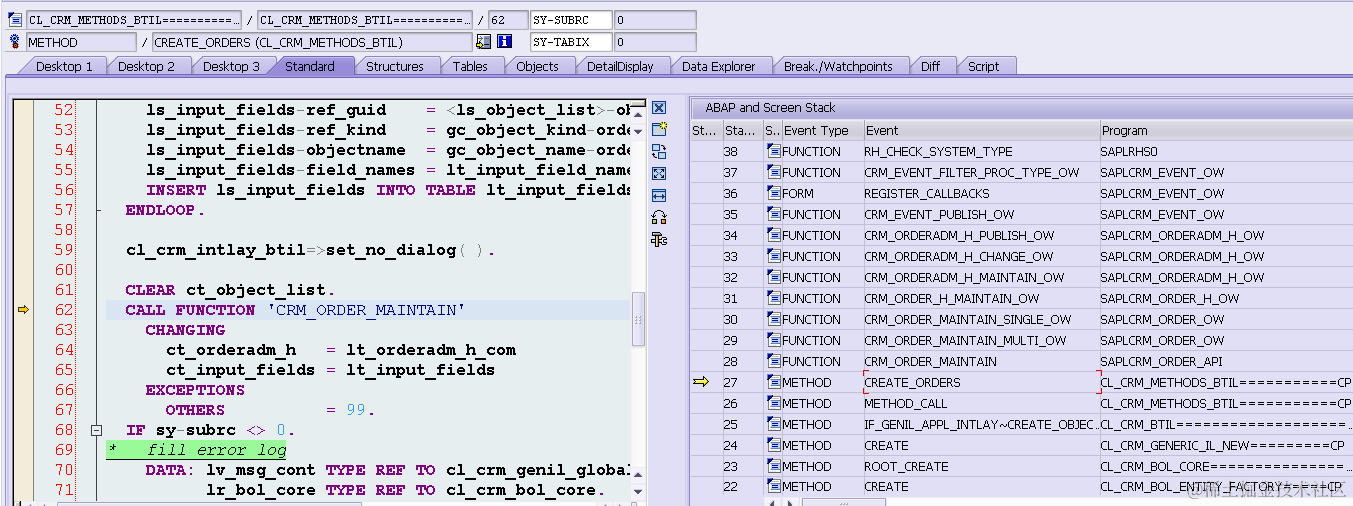This screenshot has width=1353, height=506.
Task: Click the SY-TABIX value field
Action: click(655, 42)
